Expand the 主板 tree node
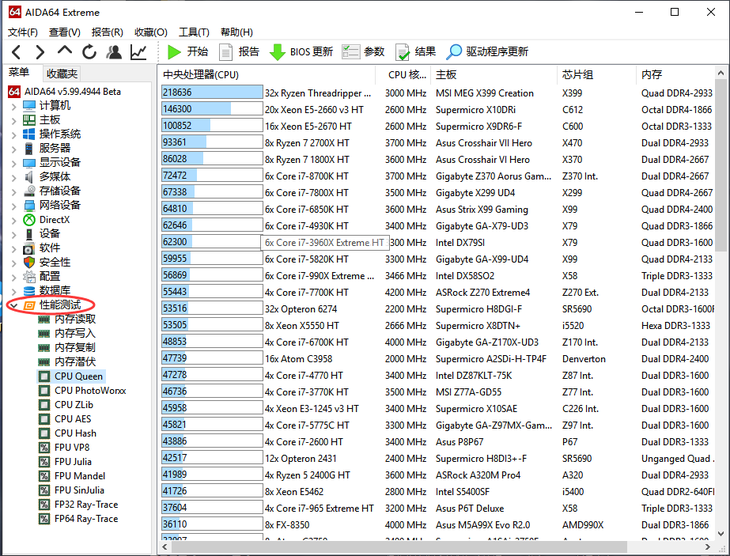730x556 pixels. pos(14,121)
